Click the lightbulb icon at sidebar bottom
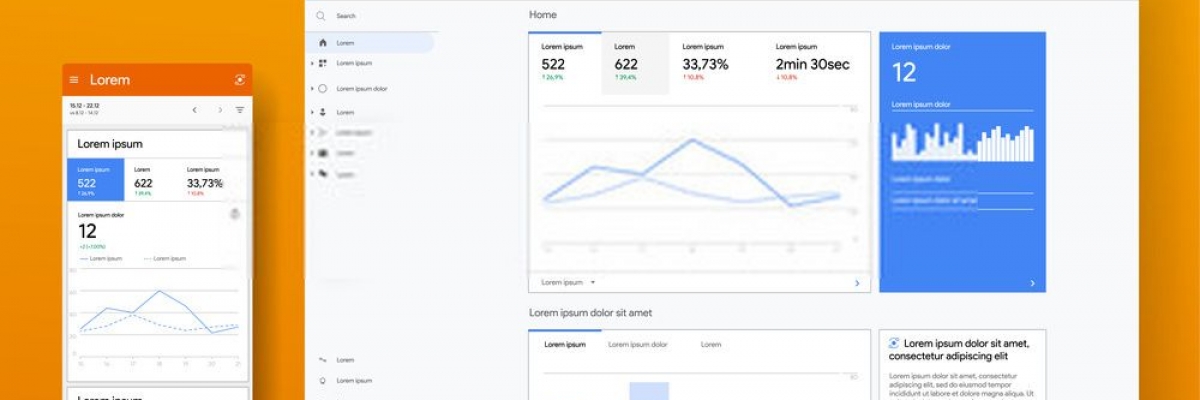This screenshot has height=400, width=1200. 323,380
